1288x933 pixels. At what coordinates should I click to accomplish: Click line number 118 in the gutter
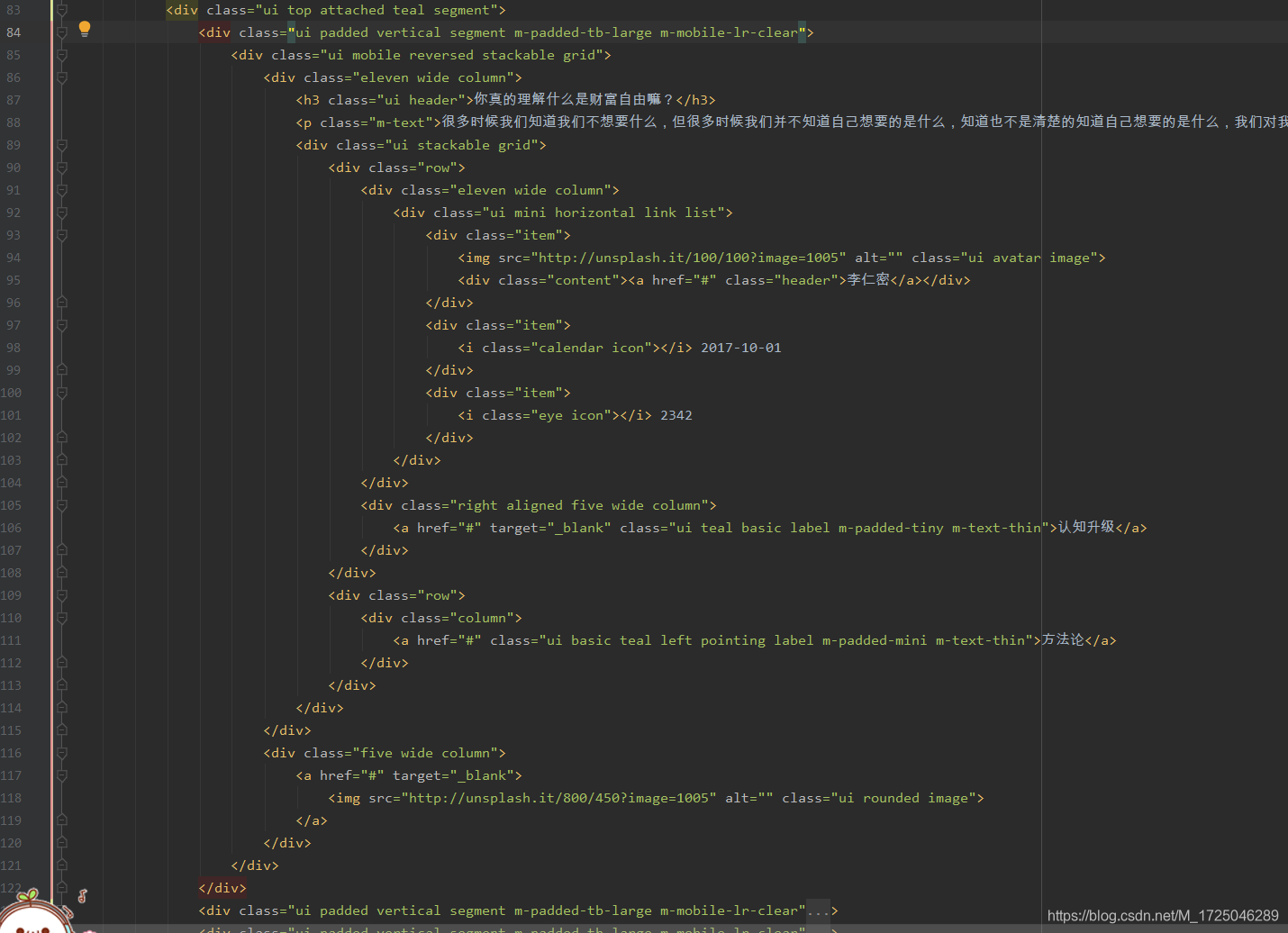11,798
